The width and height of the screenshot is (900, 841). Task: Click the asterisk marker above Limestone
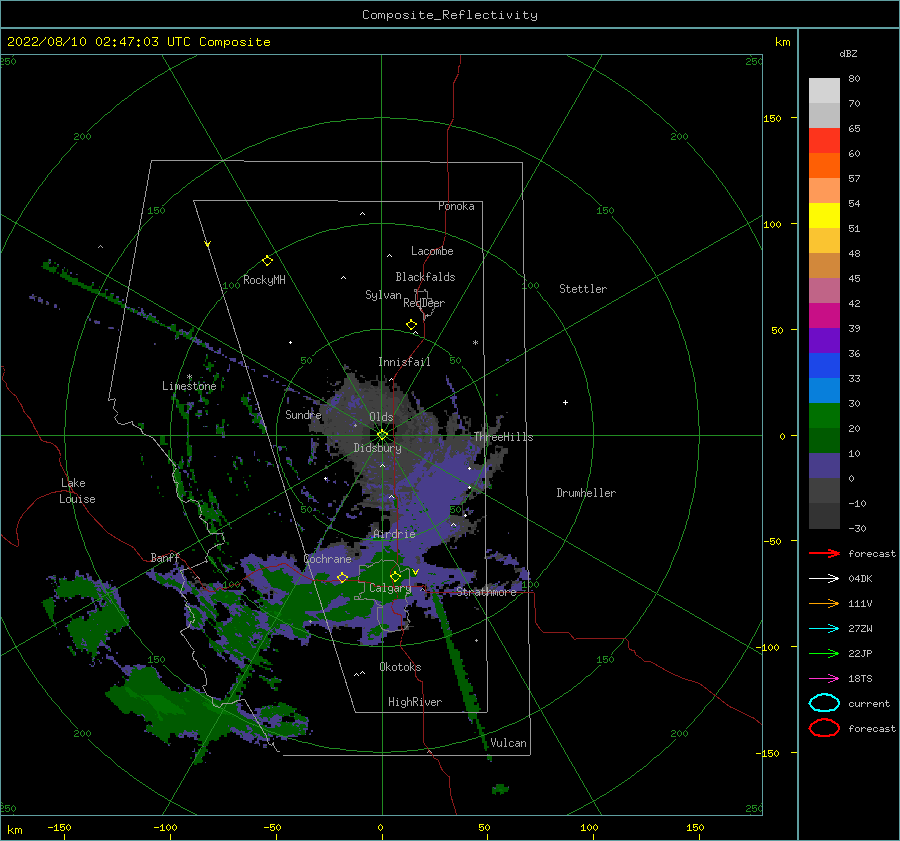tap(189, 377)
